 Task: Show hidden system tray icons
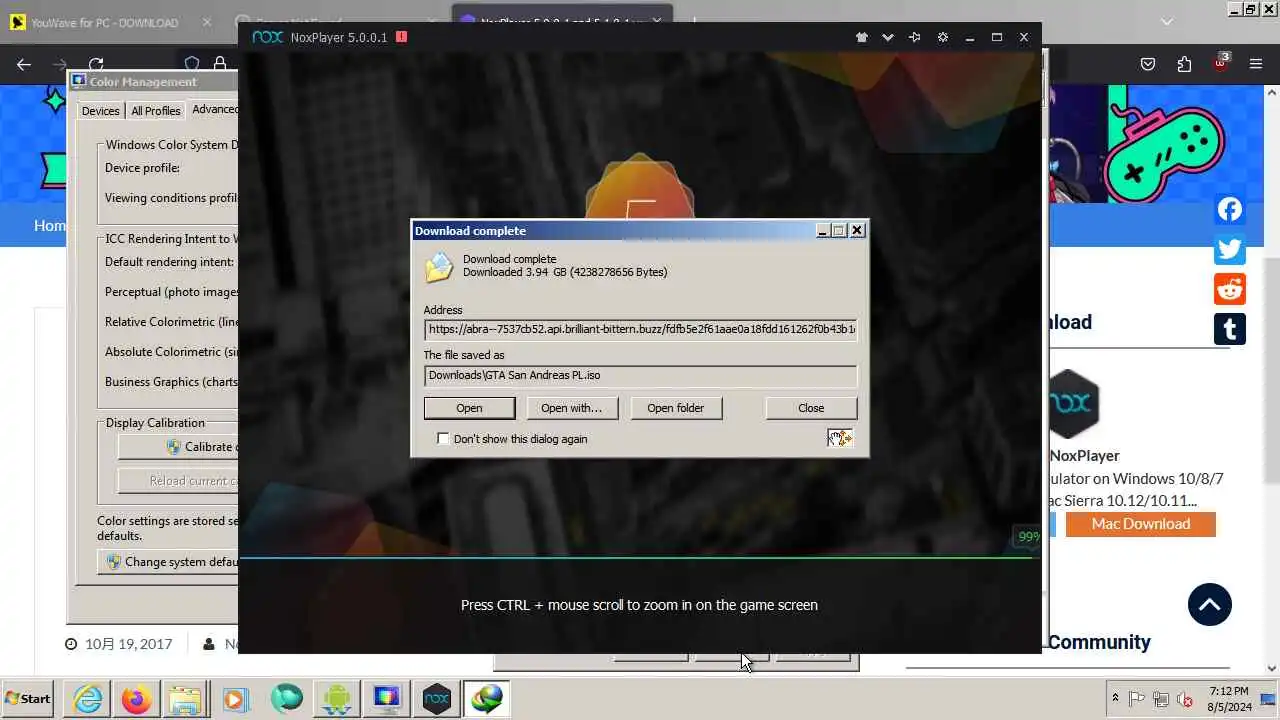[x=1115, y=699]
